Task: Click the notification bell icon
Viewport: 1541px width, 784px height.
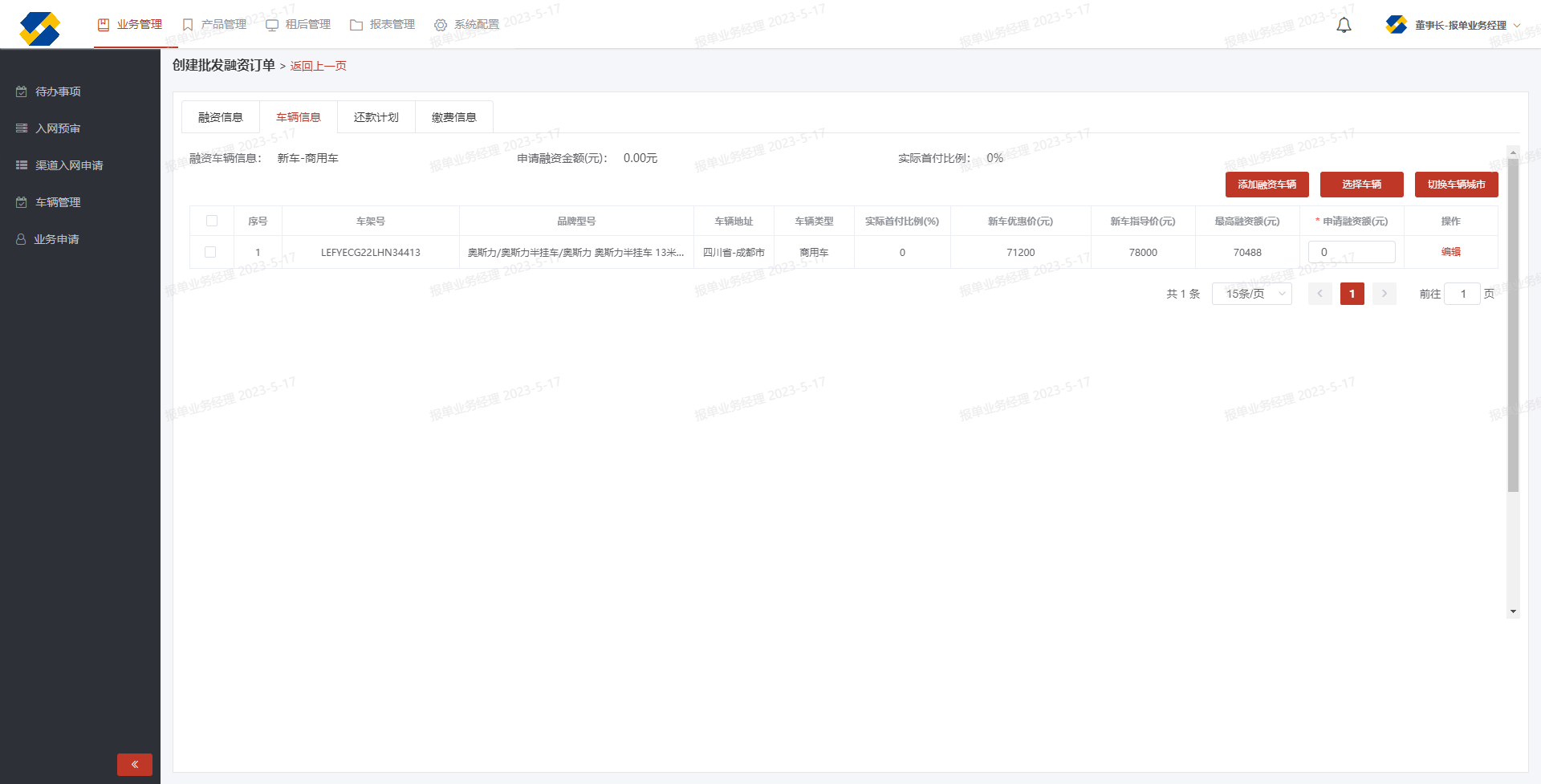Action: (1344, 25)
